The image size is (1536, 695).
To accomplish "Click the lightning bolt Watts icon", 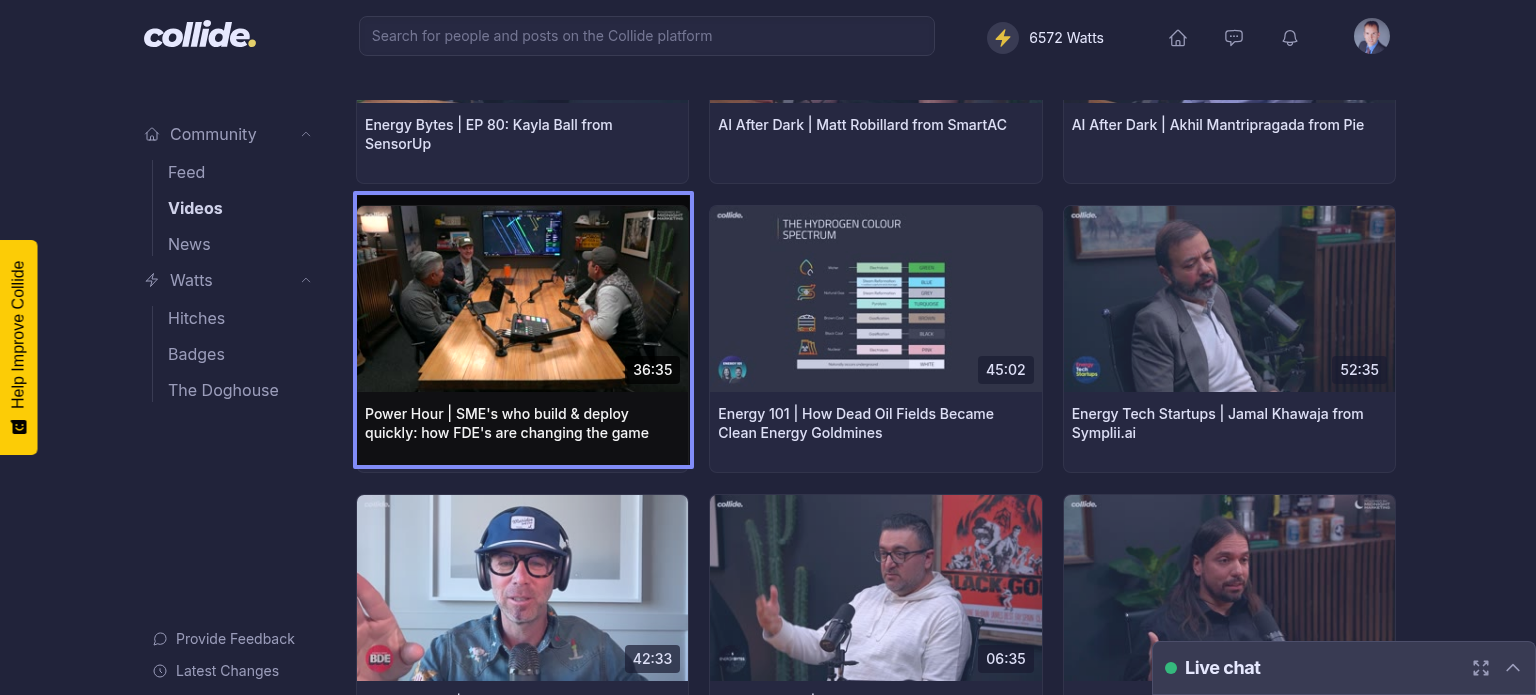I will click(1002, 38).
